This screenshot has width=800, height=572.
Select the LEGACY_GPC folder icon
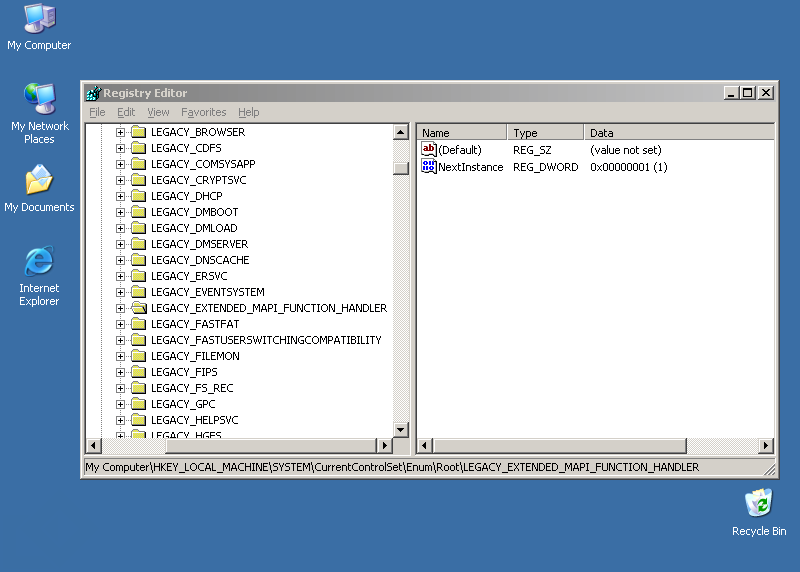click(x=139, y=404)
